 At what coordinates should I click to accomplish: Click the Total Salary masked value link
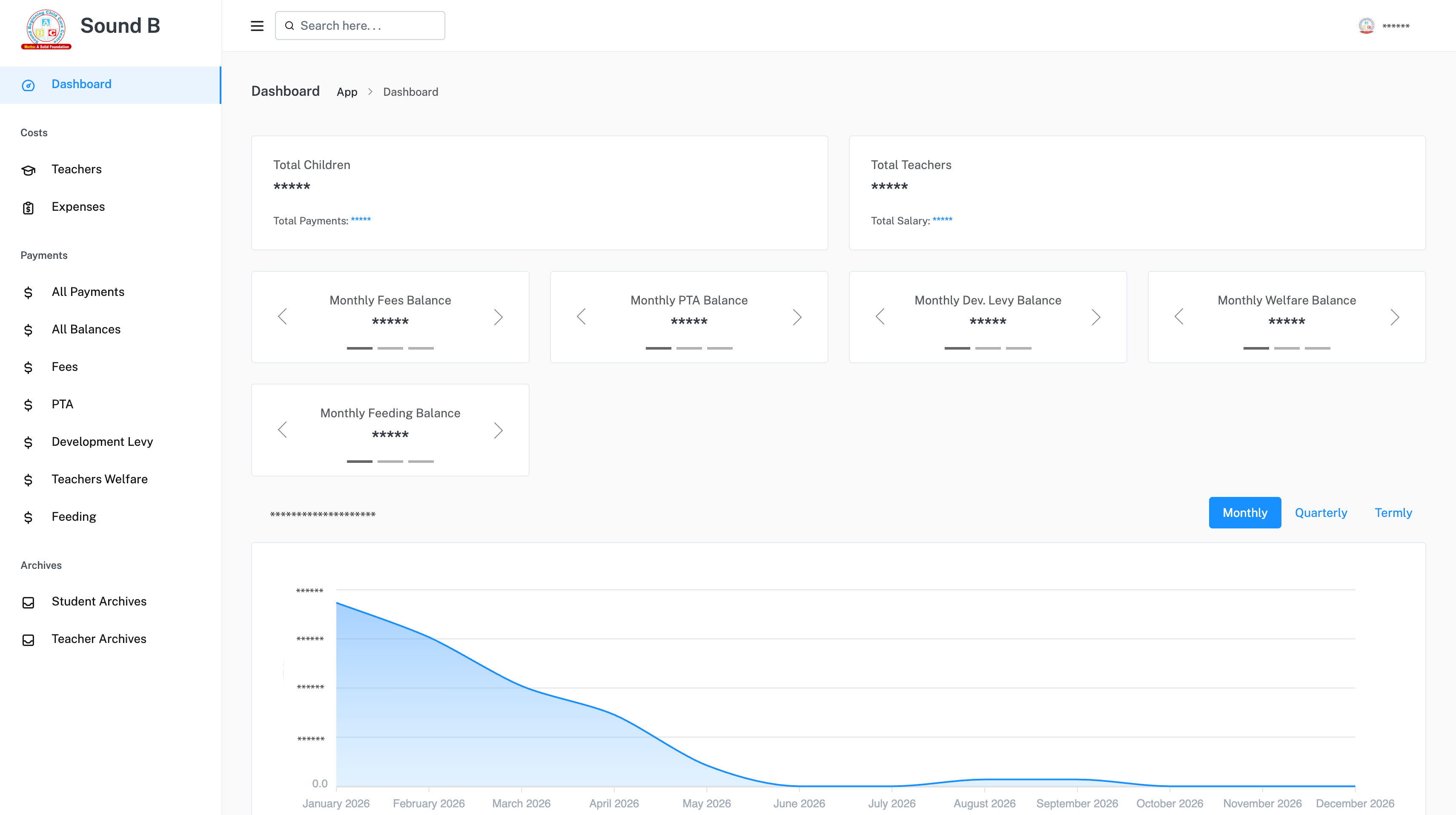tap(942, 220)
